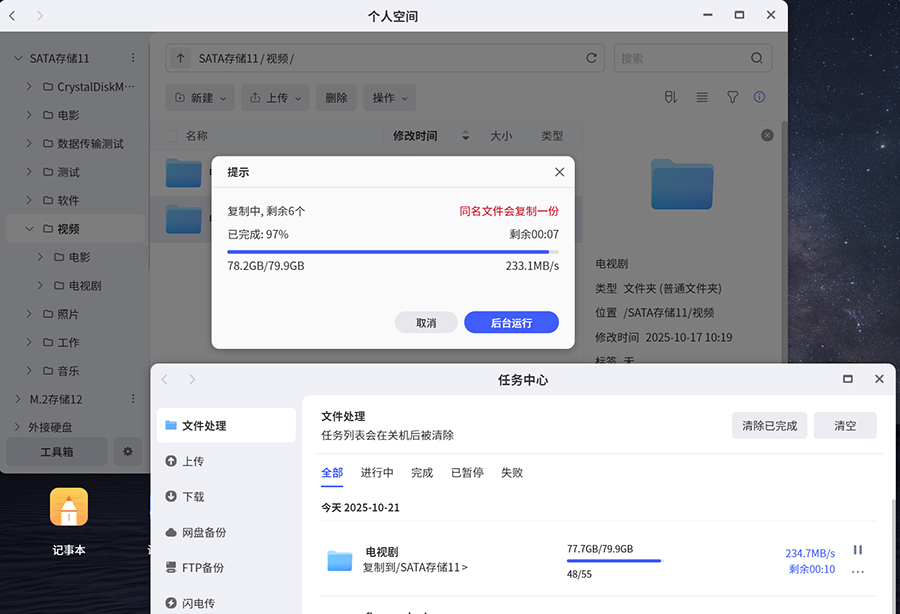
Task: Switch to the 全部 tab
Action: [332, 473]
